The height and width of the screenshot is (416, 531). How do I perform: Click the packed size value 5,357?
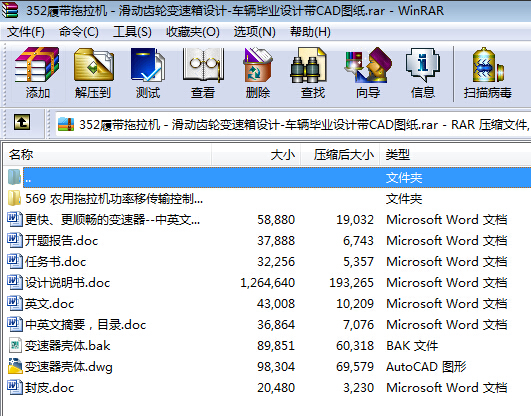(x=358, y=262)
